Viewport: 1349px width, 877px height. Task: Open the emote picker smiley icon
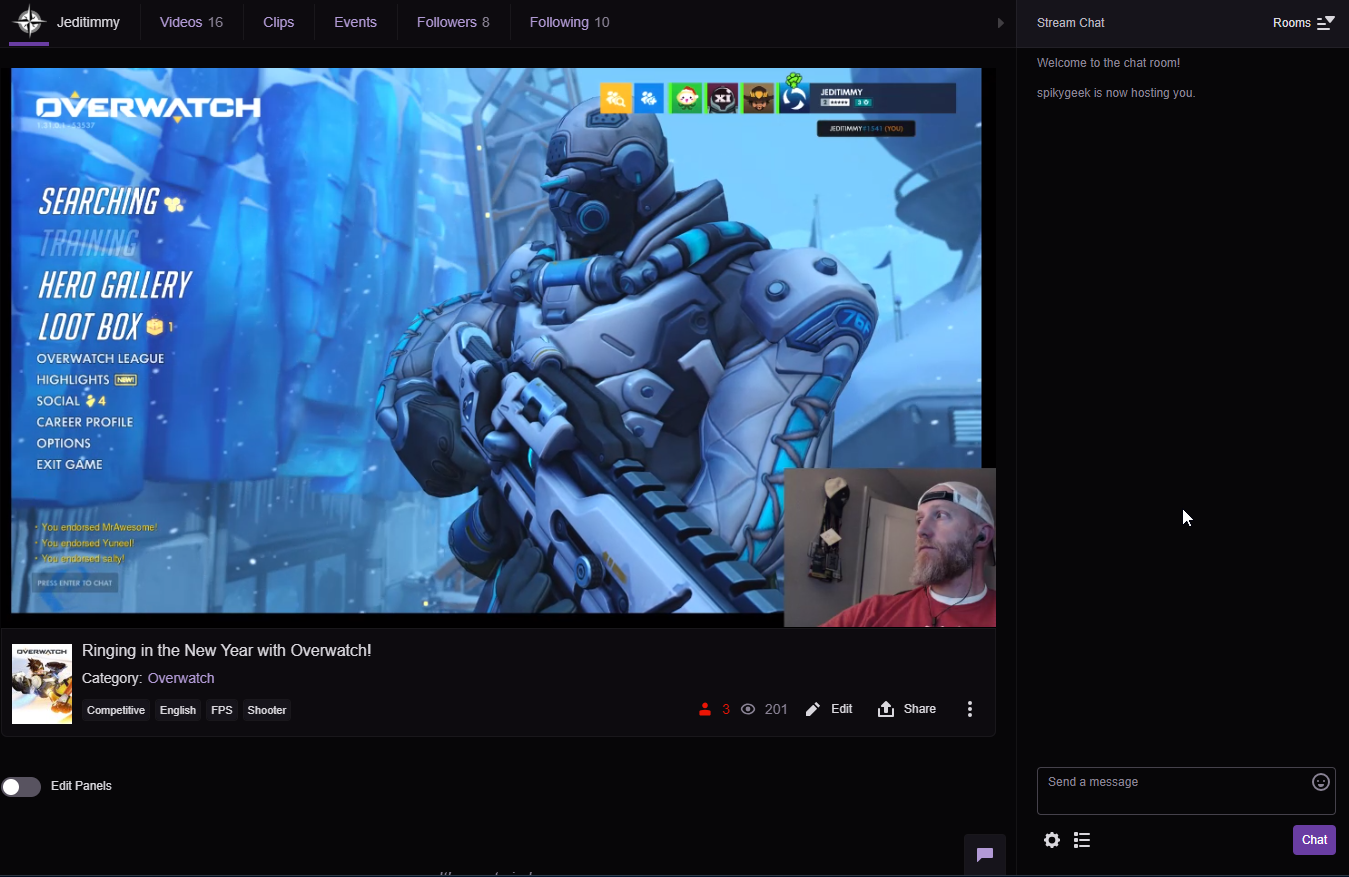click(x=1321, y=782)
